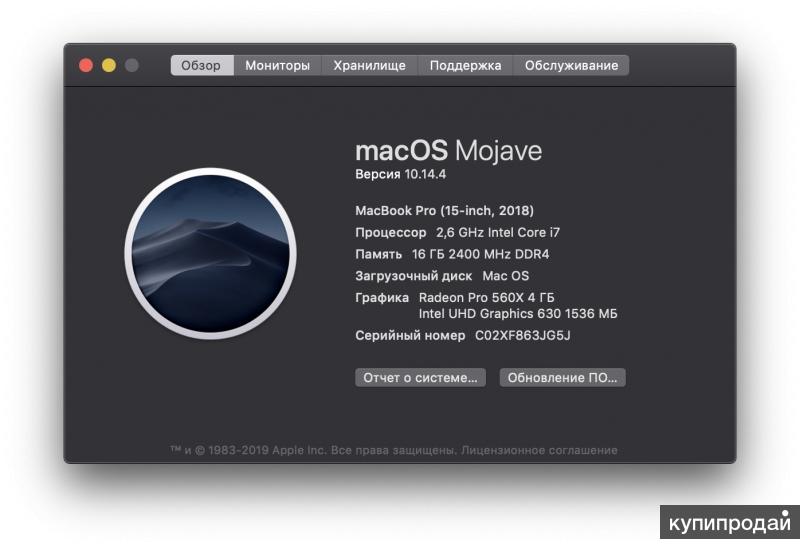800x548 pixels.
Task: Click the 2,6 GHz Intel Core i7 value
Action: click(498, 233)
